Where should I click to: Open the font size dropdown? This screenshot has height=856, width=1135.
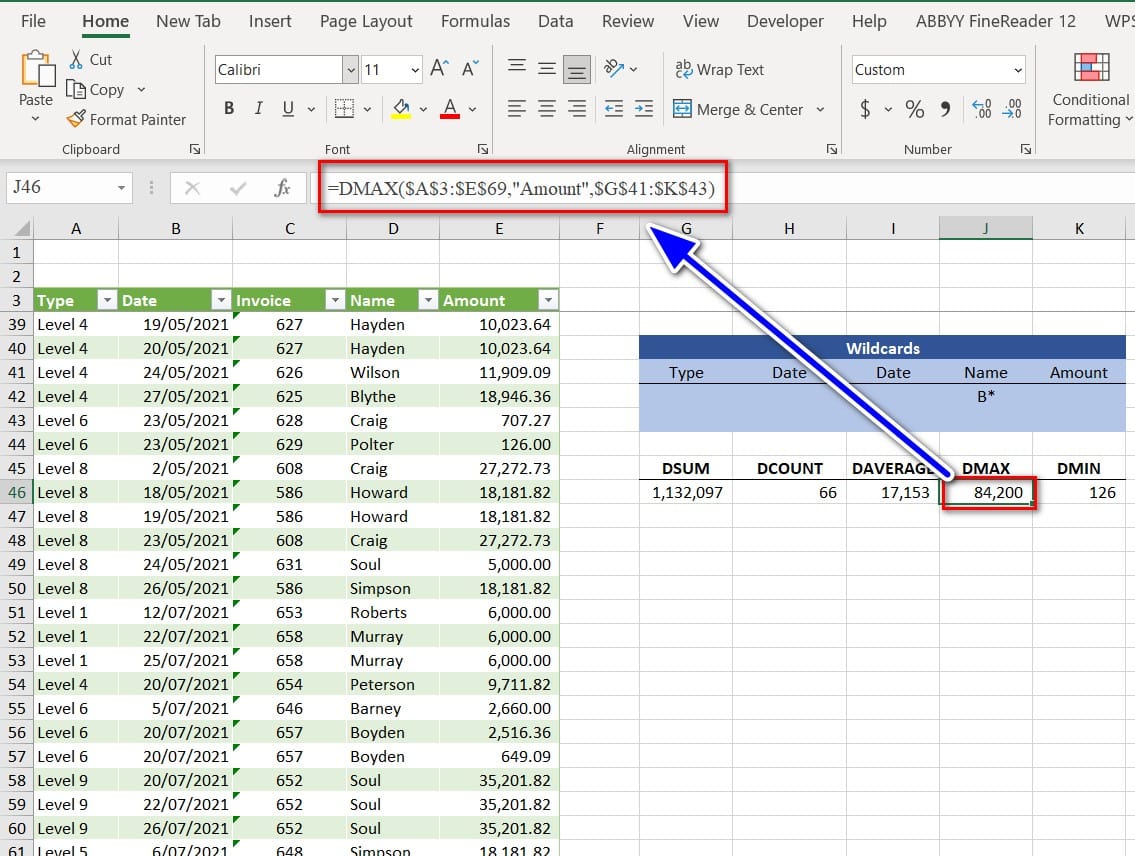point(414,70)
